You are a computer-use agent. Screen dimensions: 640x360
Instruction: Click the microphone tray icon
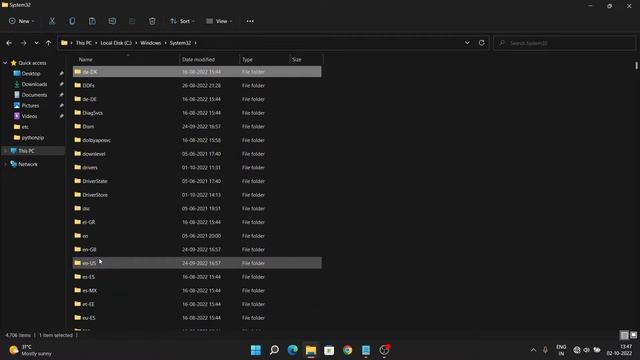545,350
